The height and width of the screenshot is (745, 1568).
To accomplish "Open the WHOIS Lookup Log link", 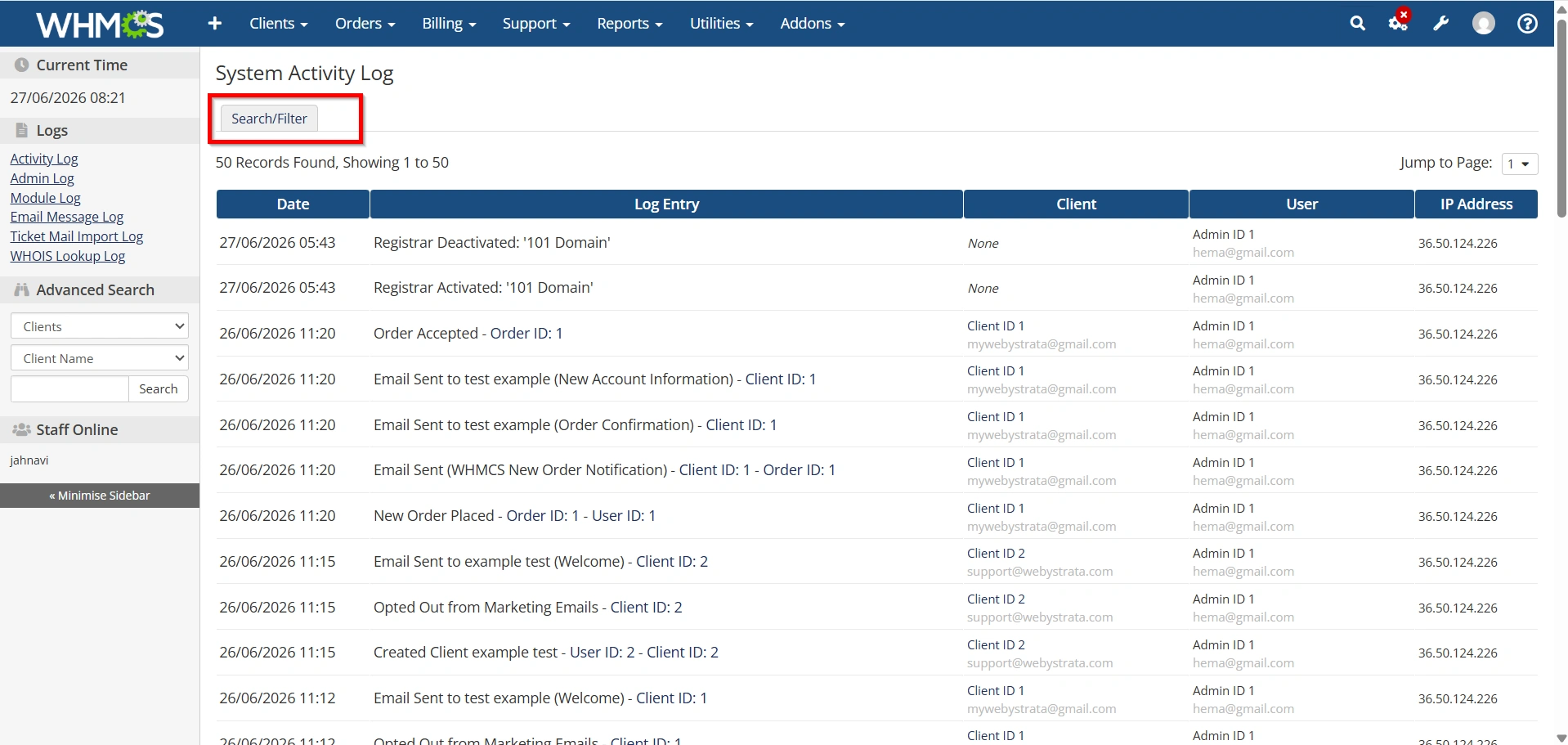I will pyautogui.click(x=68, y=256).
